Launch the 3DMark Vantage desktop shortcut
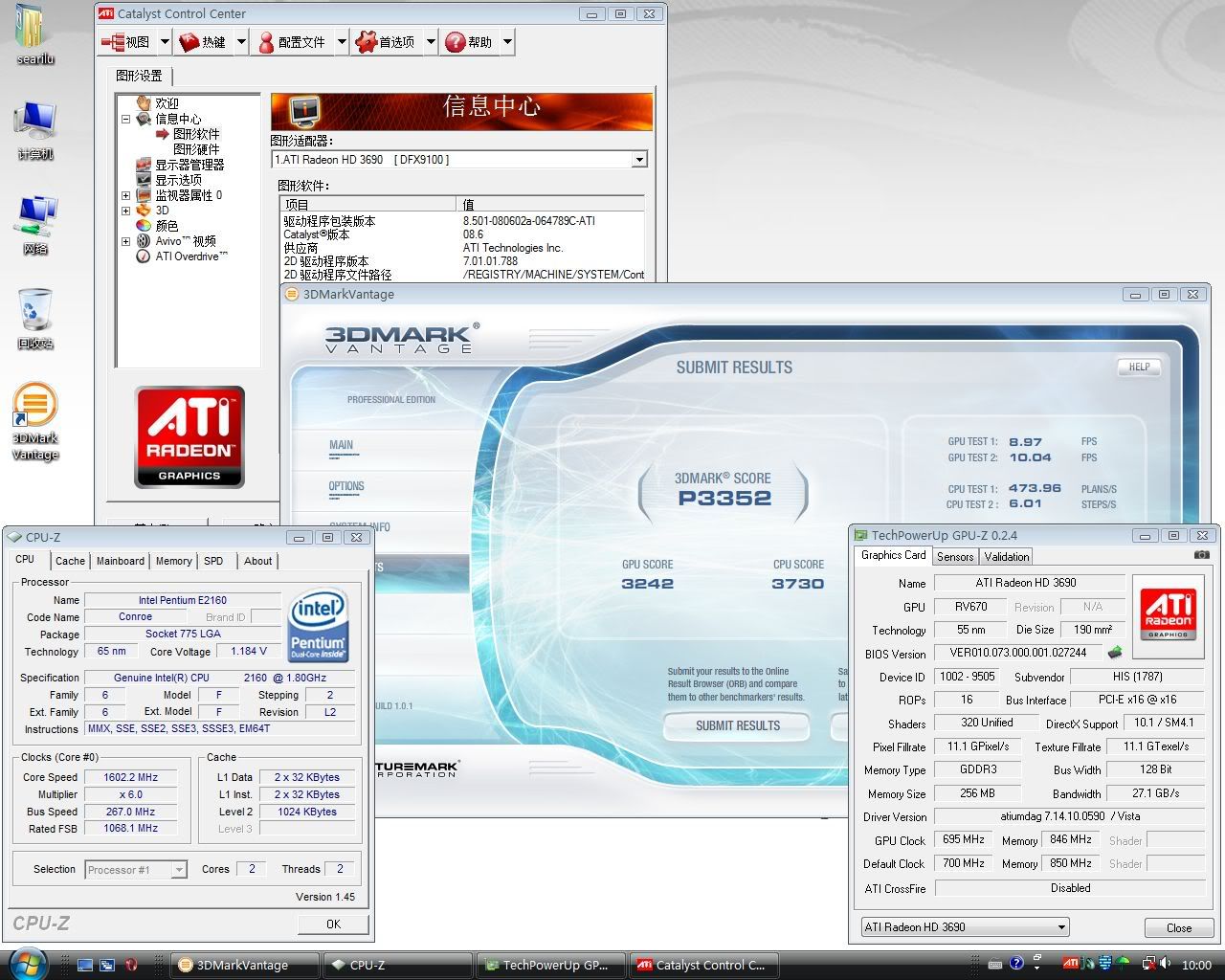 pos(35,421)
